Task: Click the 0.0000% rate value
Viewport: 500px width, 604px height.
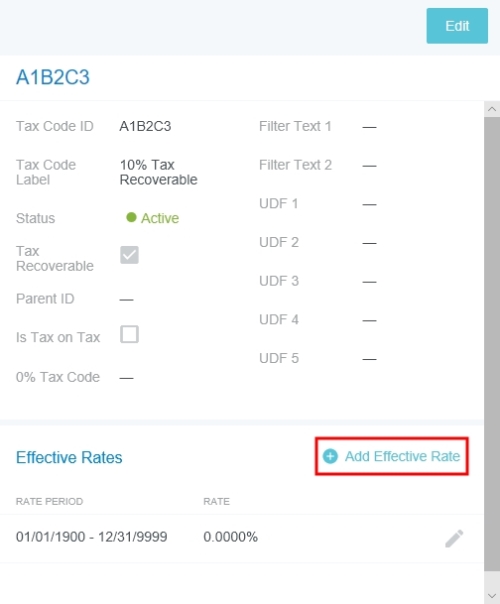Action: click(230, 537)
